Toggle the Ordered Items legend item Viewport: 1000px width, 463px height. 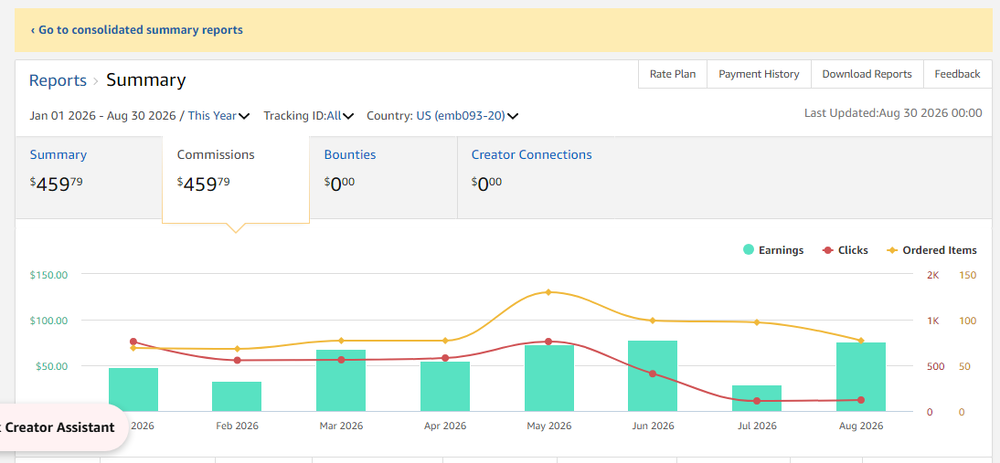(931, 250)
